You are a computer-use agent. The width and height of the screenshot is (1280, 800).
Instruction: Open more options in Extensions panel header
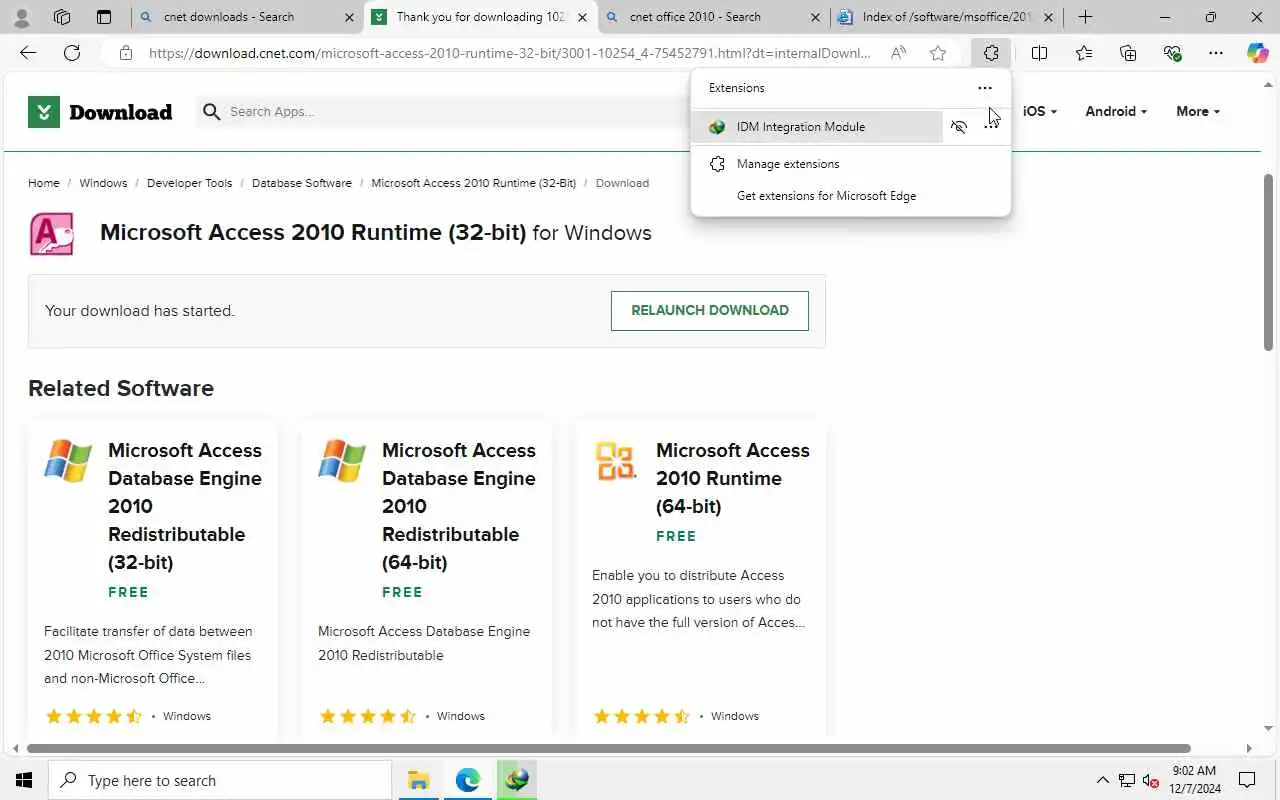point(985,88)
